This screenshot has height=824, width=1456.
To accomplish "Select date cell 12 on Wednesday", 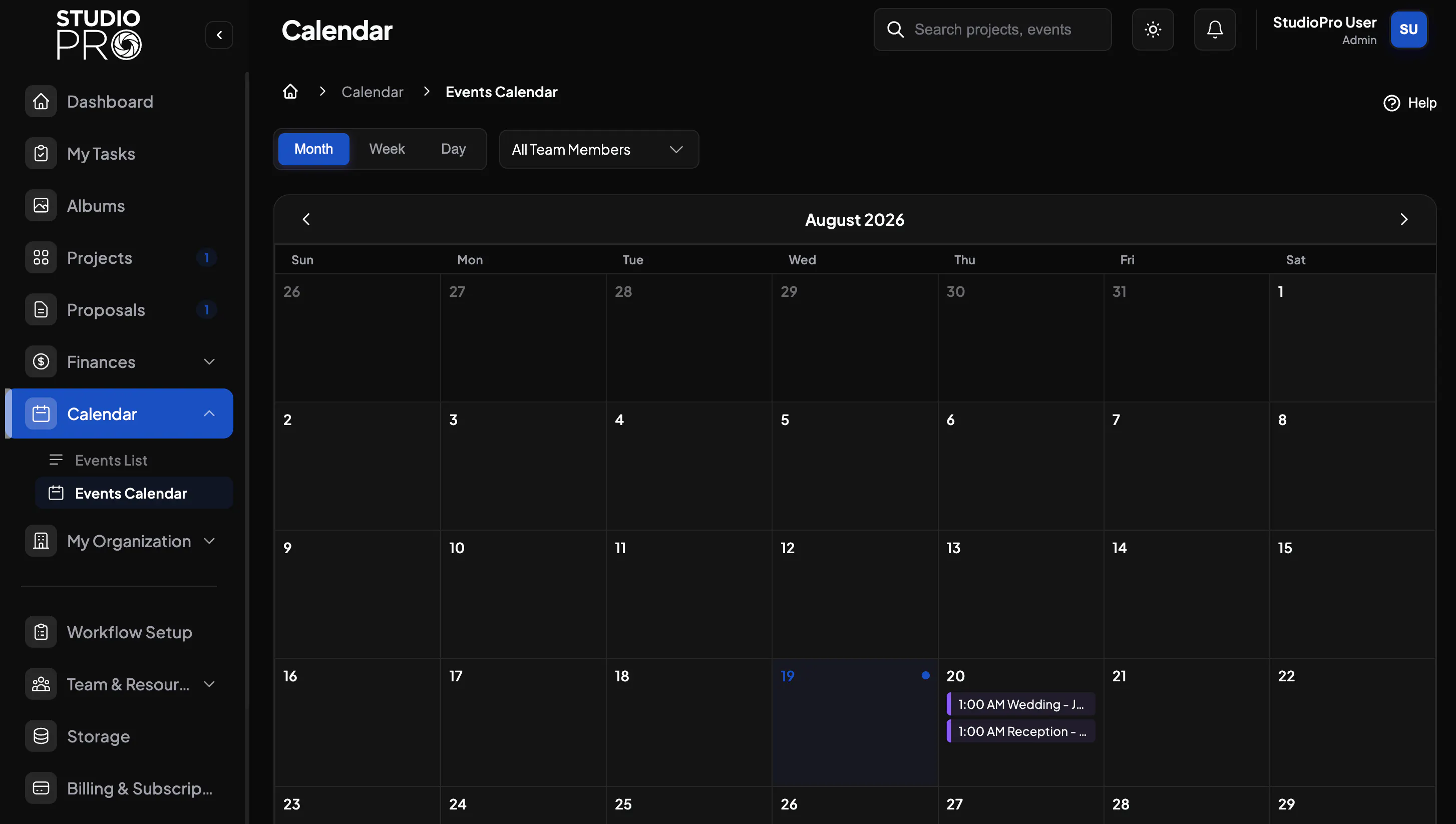I will (x=855, y=594).
